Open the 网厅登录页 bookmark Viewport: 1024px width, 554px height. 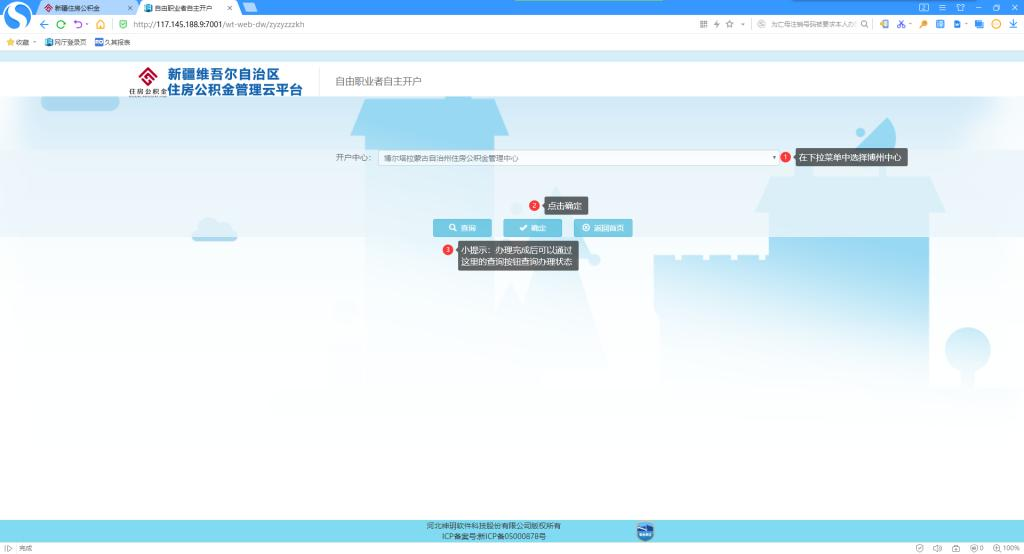click(65, 42)
